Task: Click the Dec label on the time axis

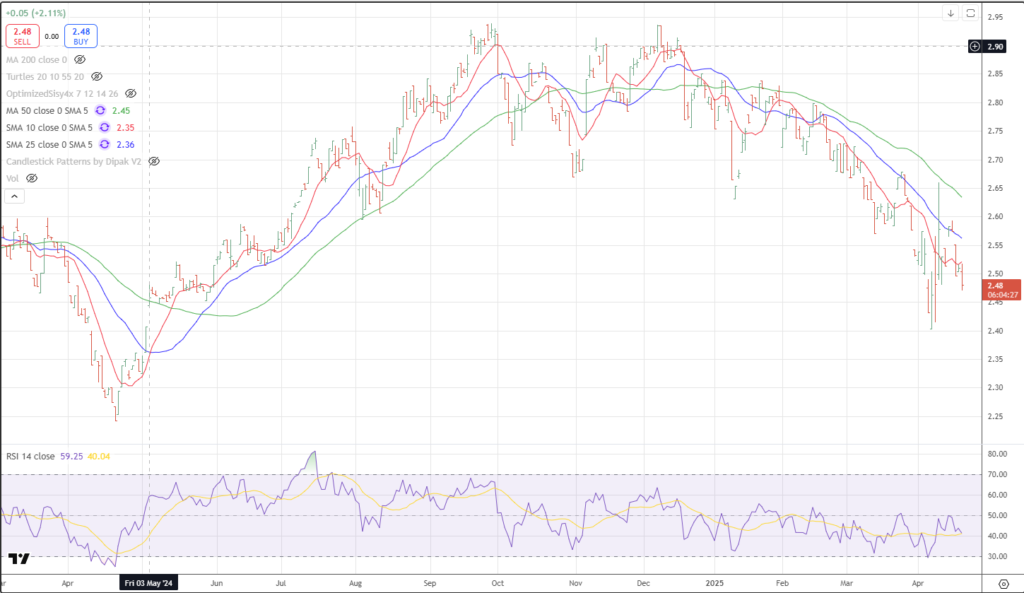Action: tap(643, 583)
